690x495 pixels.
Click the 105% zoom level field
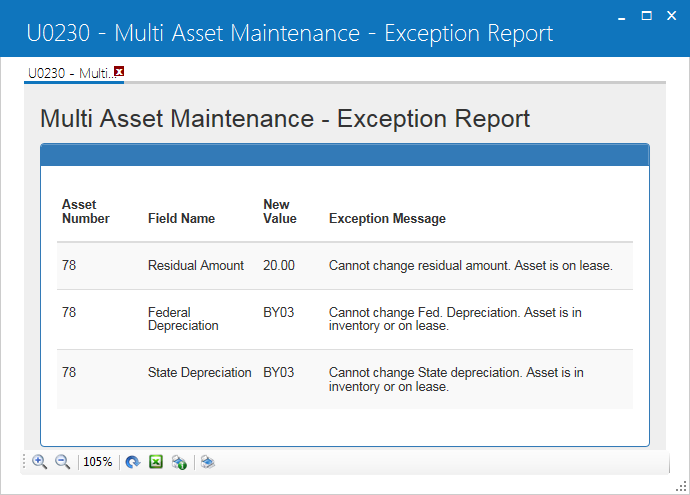pyautogui.click(x=98, y=462)
